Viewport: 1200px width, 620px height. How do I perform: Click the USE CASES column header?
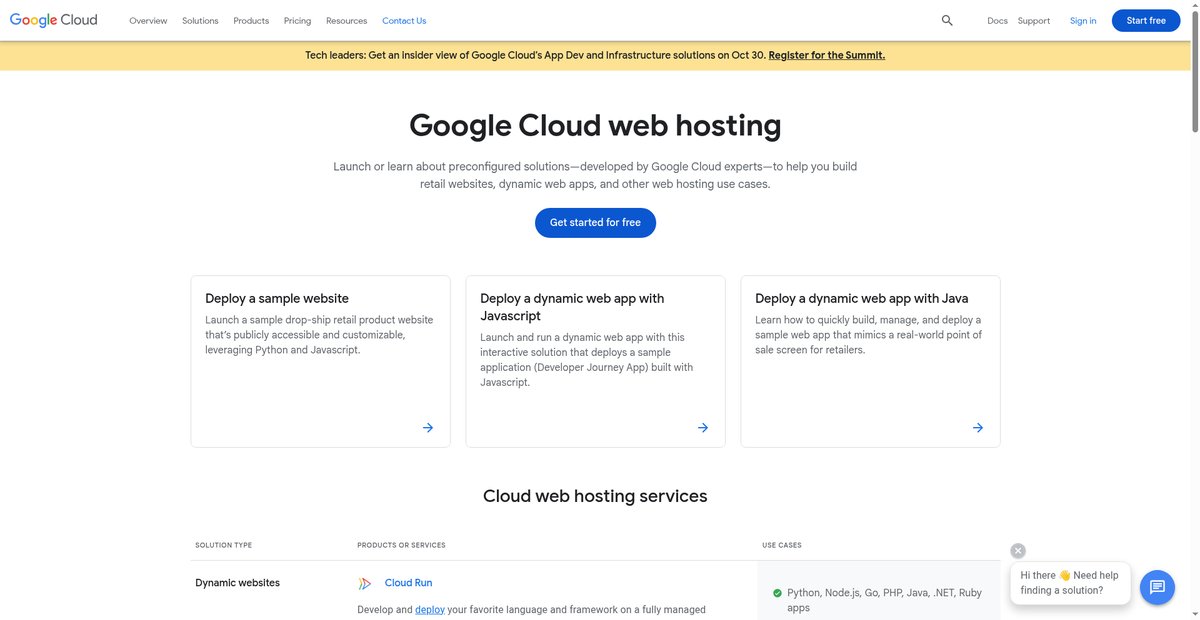tap(782, 545)
